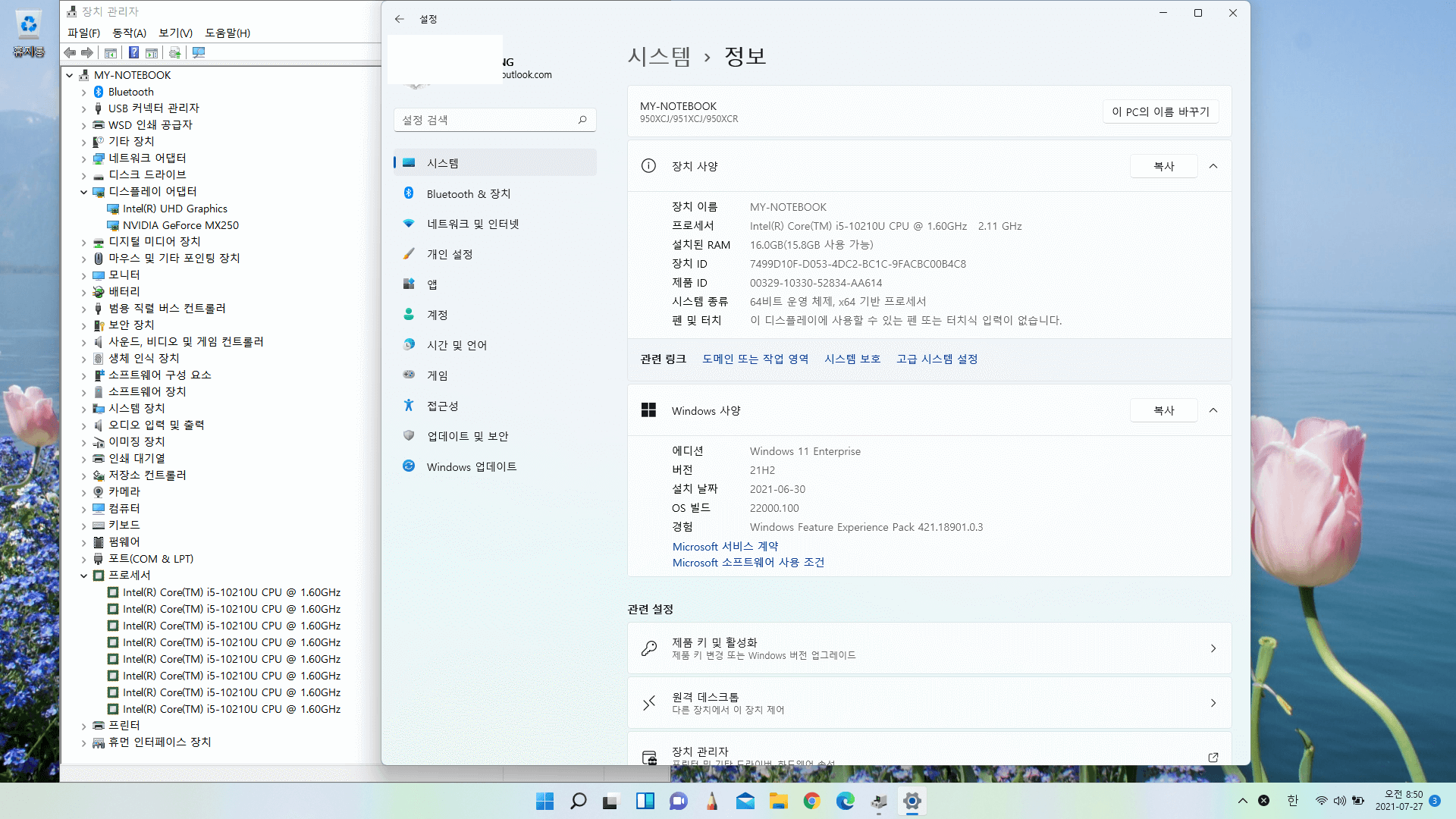Click the back arrow in Device Manager toolbar
1456x819 pixels.
point(70,53)
